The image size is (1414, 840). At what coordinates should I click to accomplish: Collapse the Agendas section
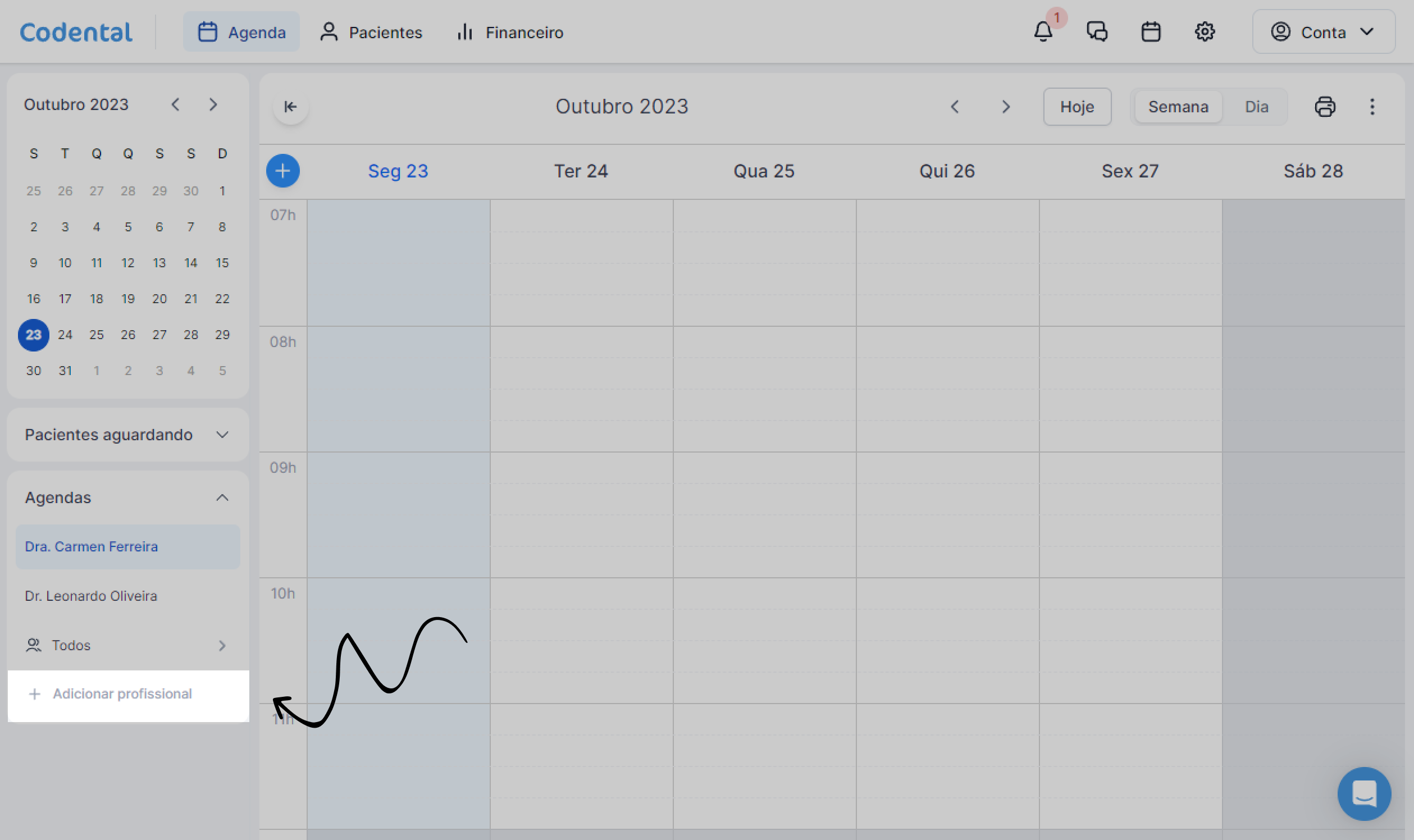222,497
